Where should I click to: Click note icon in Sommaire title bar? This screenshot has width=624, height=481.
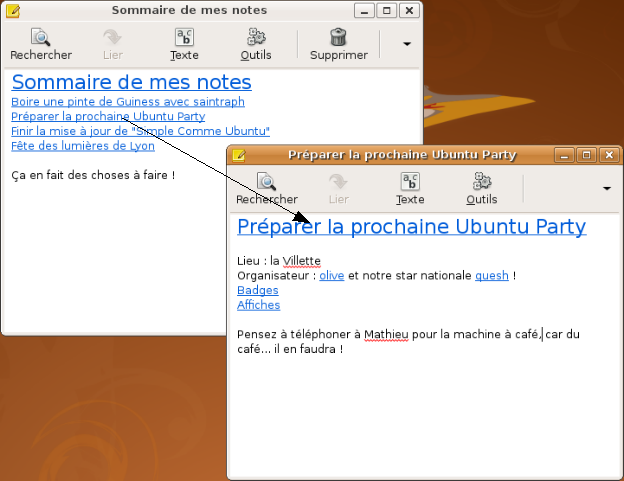point(13,10)
